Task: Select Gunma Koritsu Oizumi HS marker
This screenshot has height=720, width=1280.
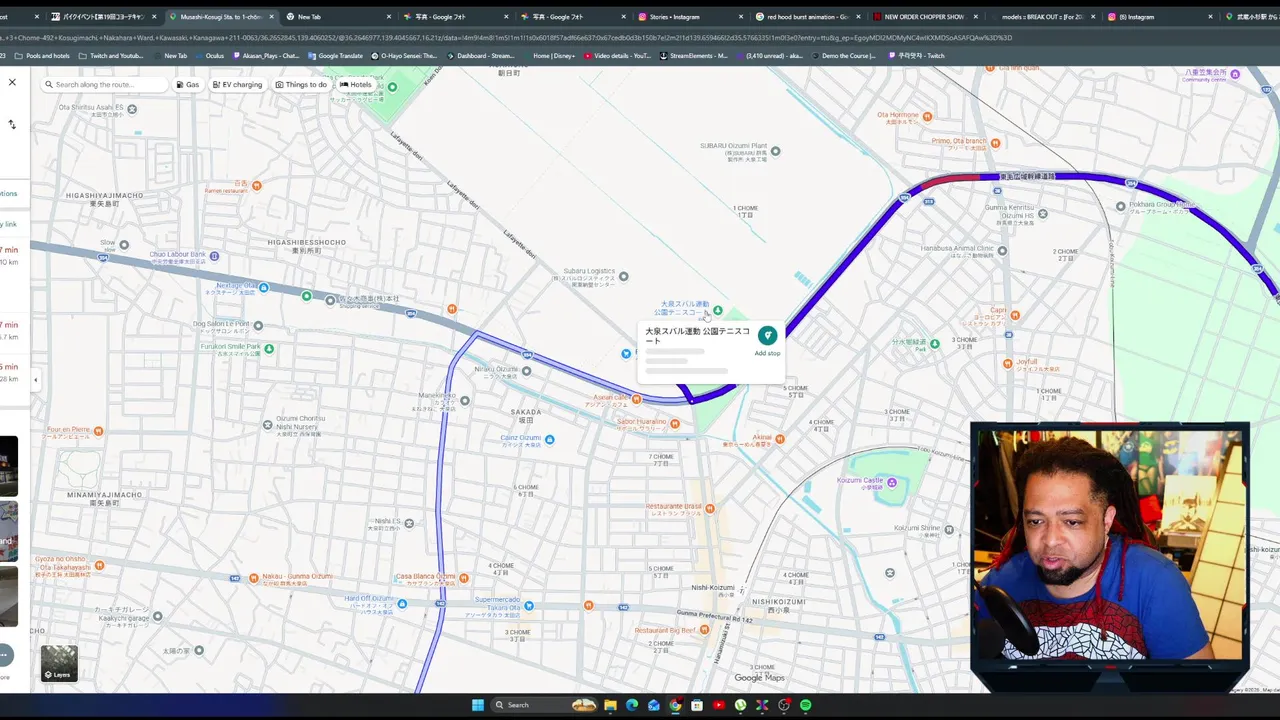Action: 1043,213
